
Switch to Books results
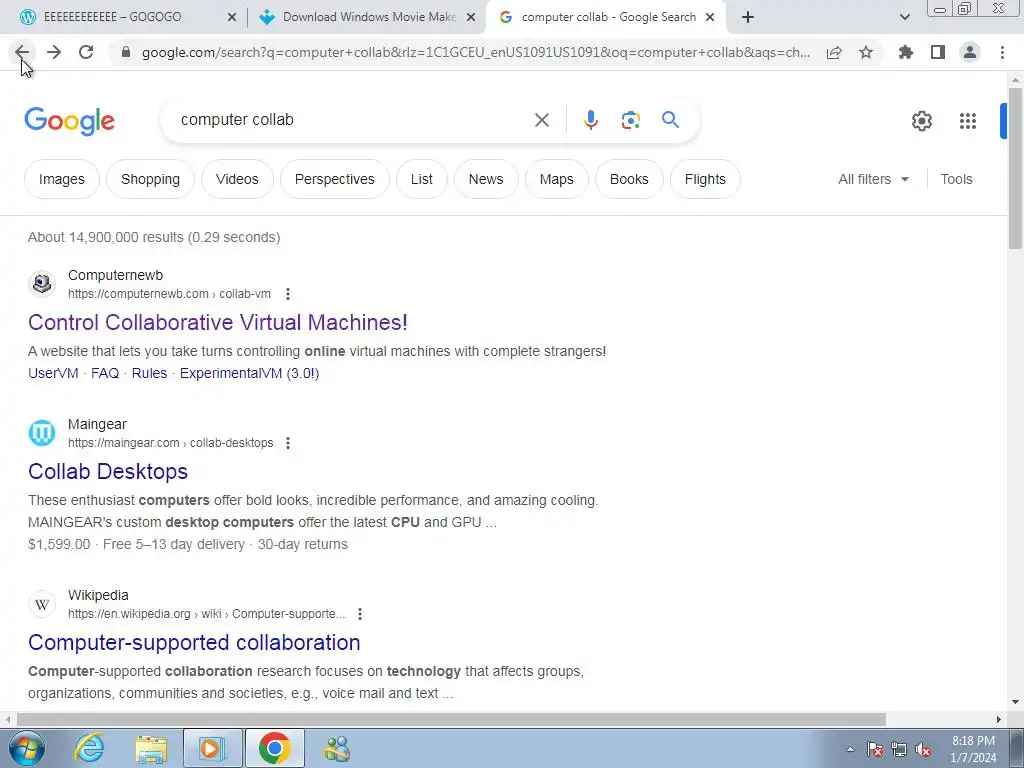629,179
